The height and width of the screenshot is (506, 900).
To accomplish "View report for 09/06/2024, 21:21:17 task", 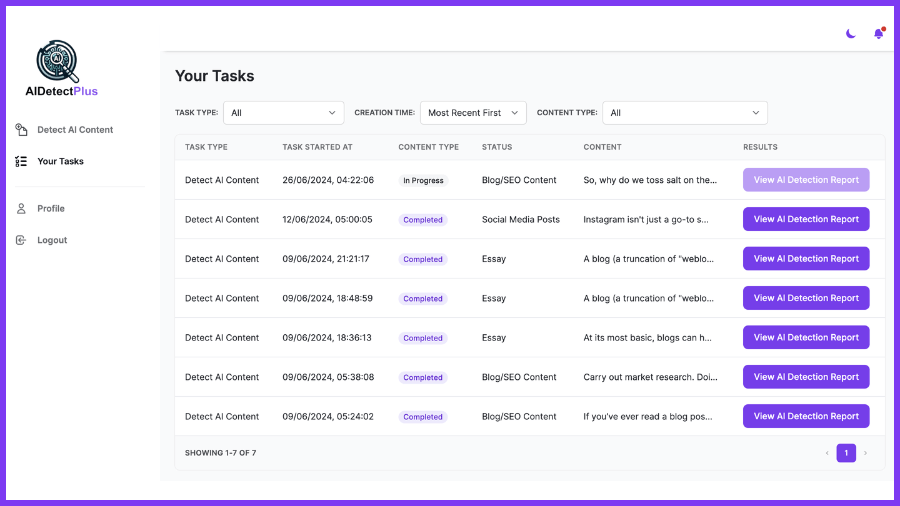I will click(806, 259).
